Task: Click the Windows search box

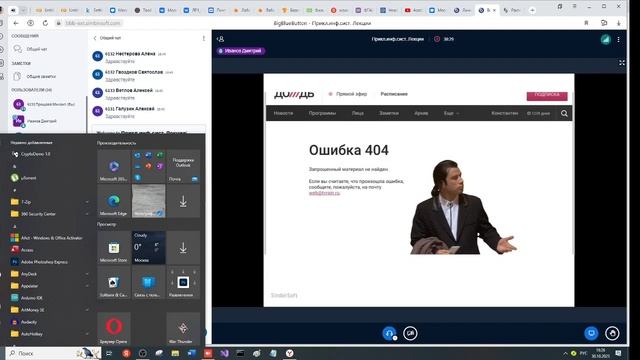Action: point(53,353)
